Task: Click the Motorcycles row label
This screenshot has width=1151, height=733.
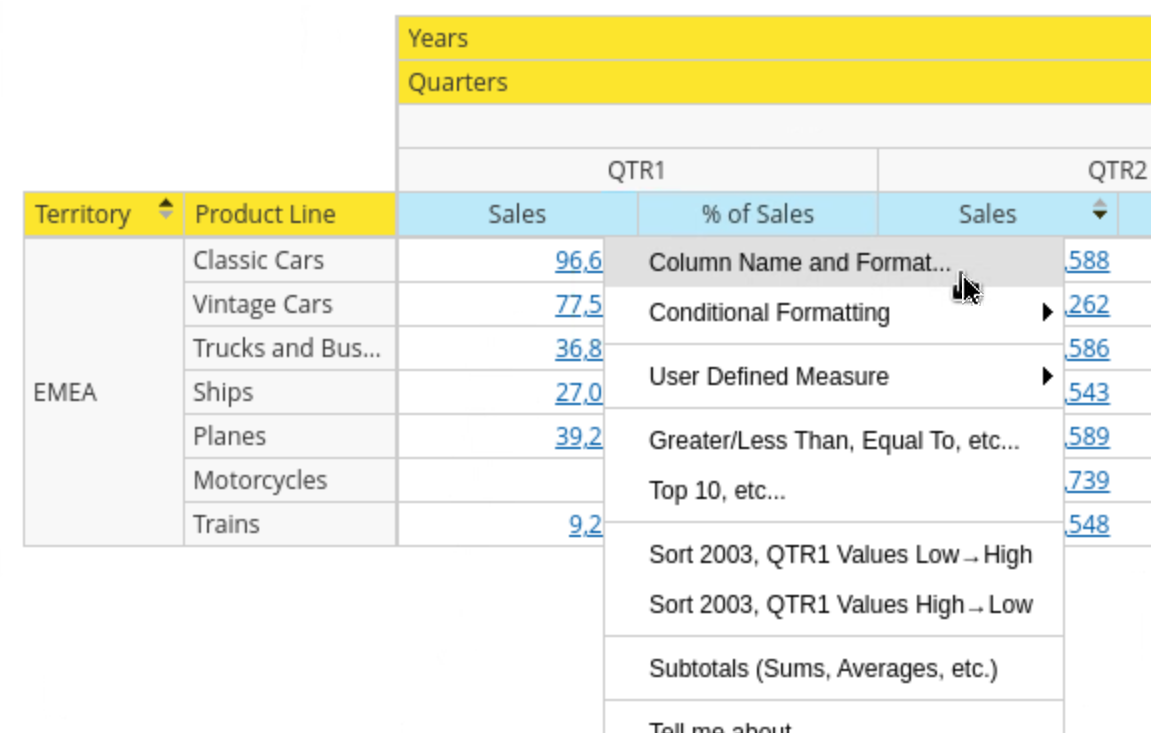Action: pyautogui.click(x=260, y=481)
